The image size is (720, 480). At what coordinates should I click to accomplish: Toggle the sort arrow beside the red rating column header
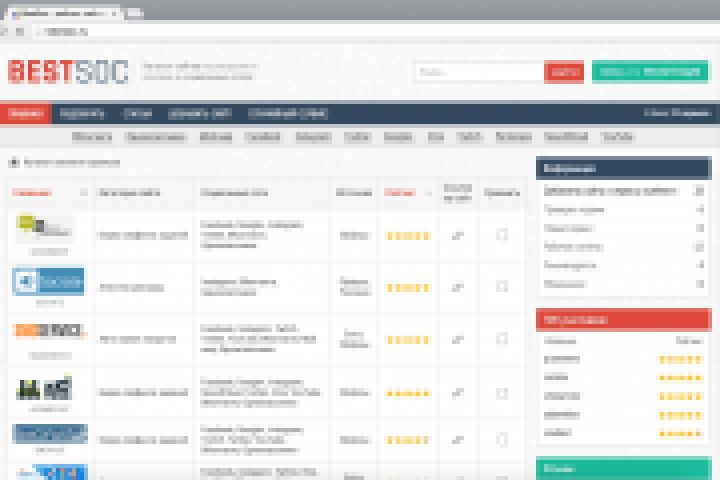[x=428, y=193]
